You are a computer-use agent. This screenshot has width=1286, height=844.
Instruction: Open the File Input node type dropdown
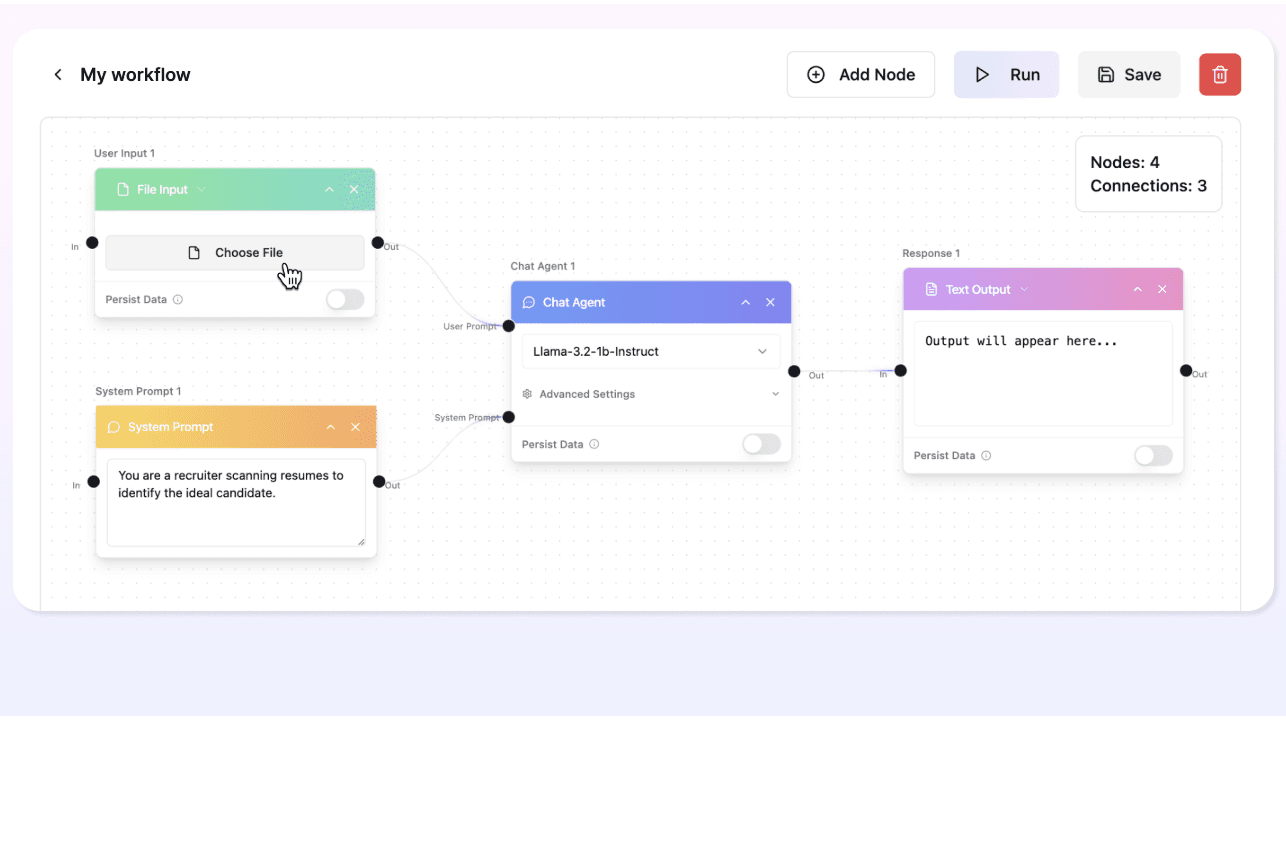[x=202, y=189]
